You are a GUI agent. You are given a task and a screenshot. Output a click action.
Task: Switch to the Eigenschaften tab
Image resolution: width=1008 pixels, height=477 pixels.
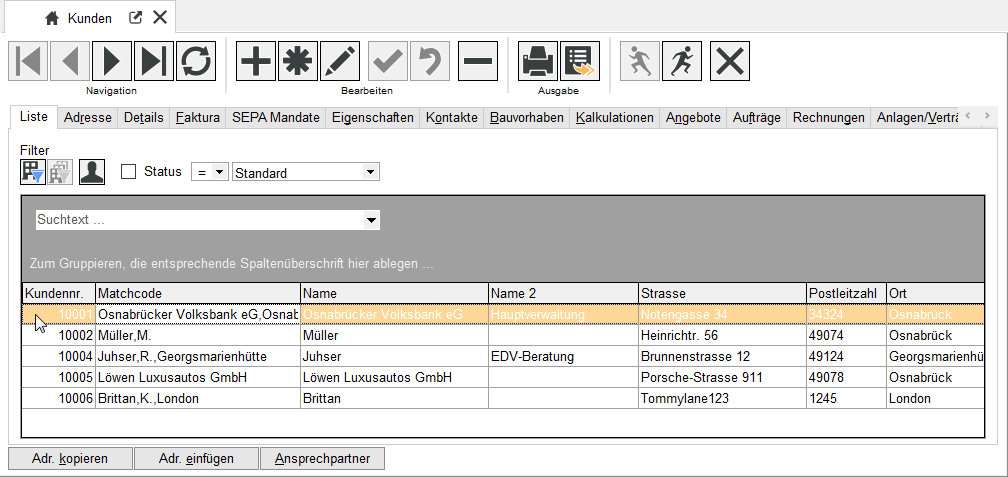[x=373, y=118]
